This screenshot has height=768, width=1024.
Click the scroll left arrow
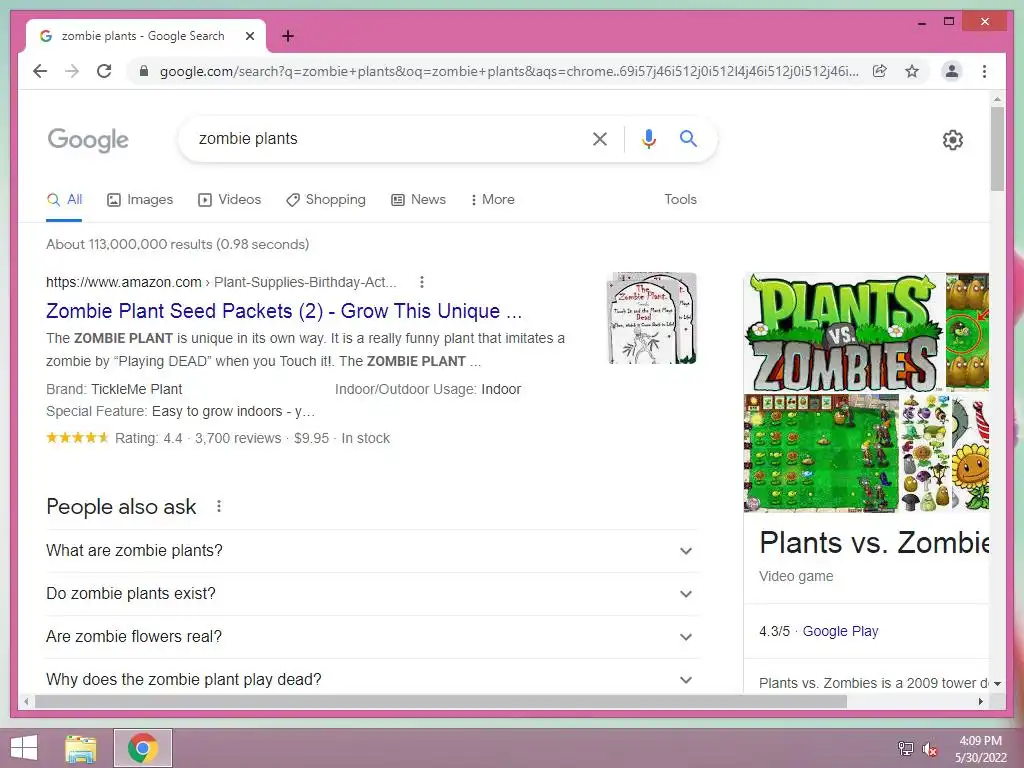[x=26, y=701]
